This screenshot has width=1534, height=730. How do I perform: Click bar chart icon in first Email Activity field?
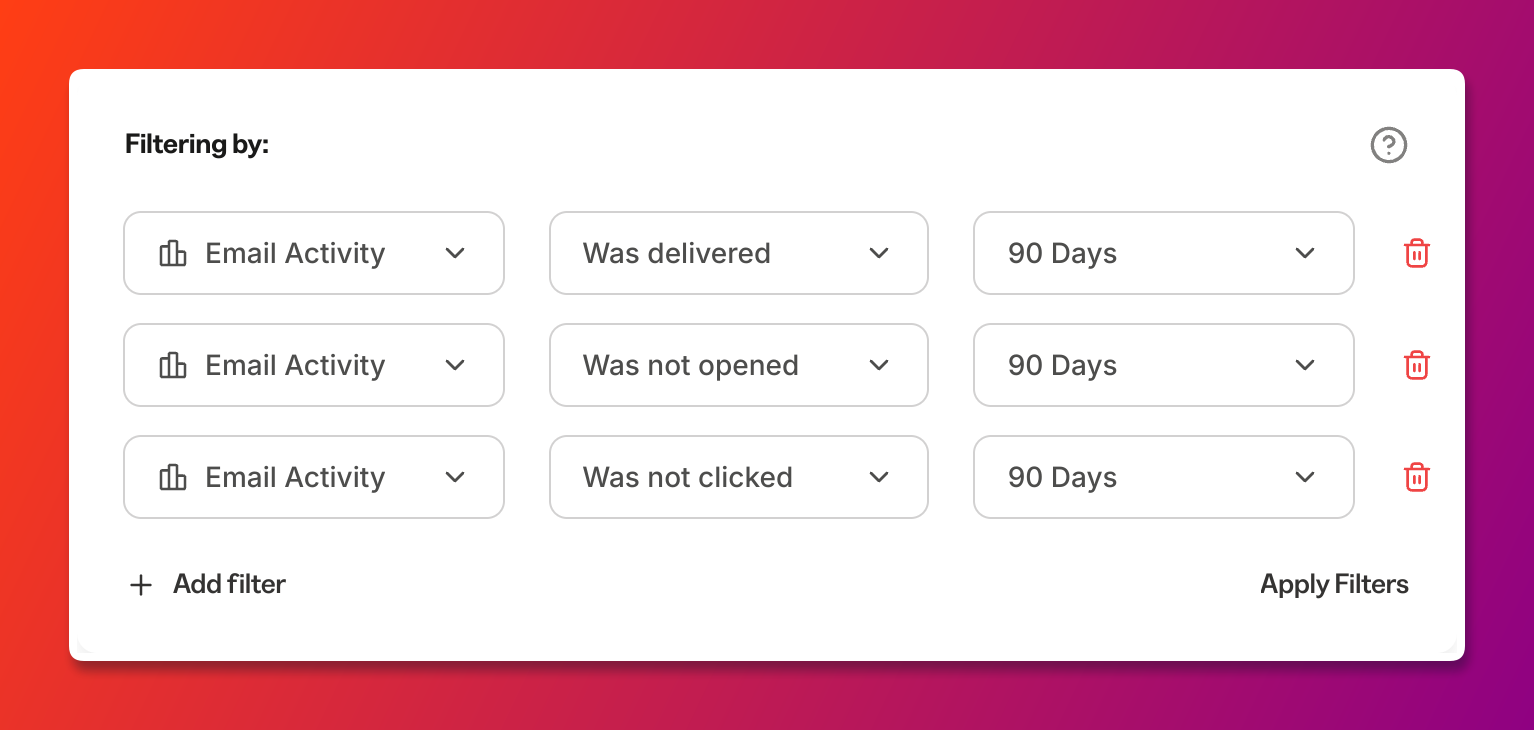pos(173,253)
